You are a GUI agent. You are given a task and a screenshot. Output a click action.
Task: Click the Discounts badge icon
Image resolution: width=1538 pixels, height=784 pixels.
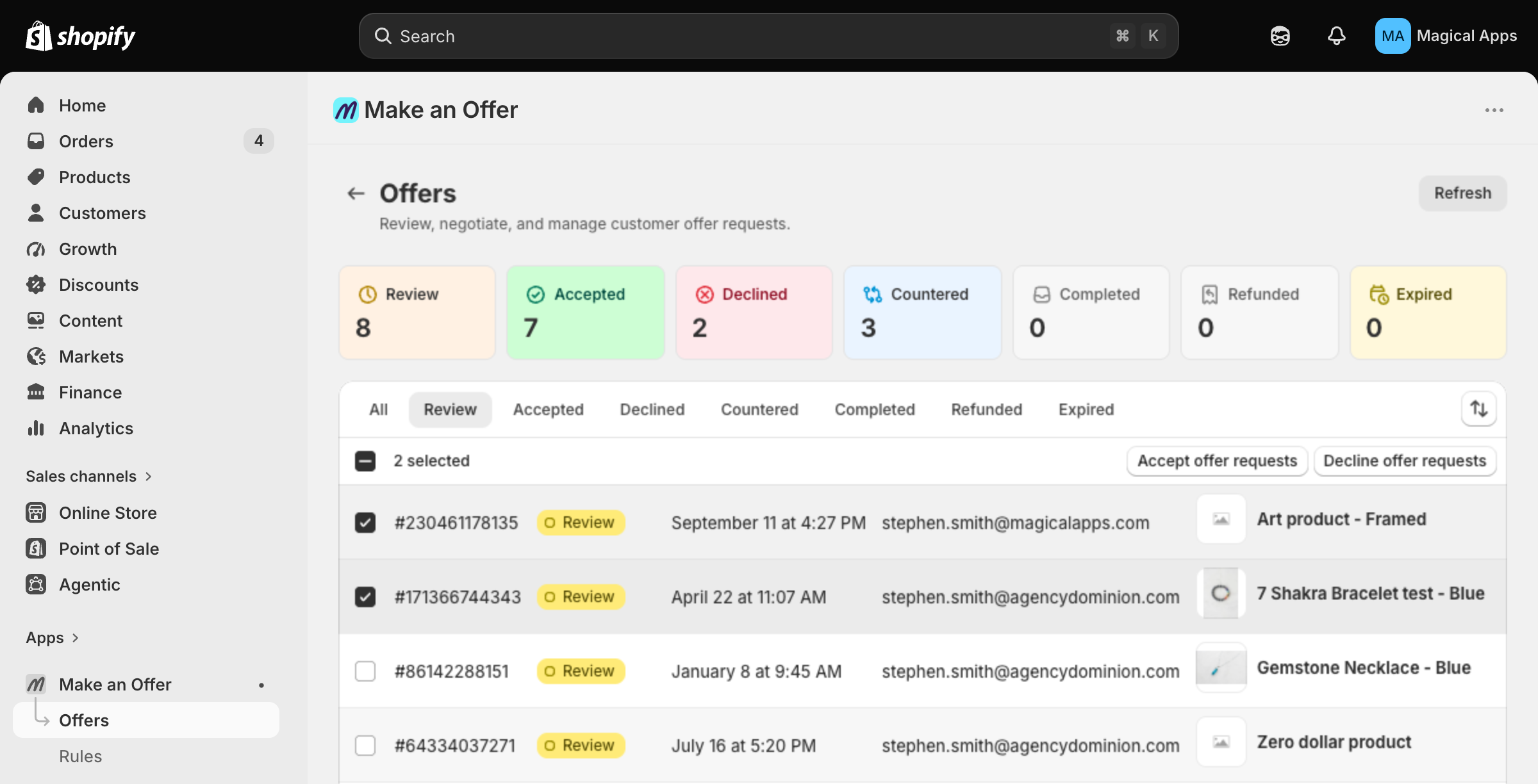pos(36,284)
